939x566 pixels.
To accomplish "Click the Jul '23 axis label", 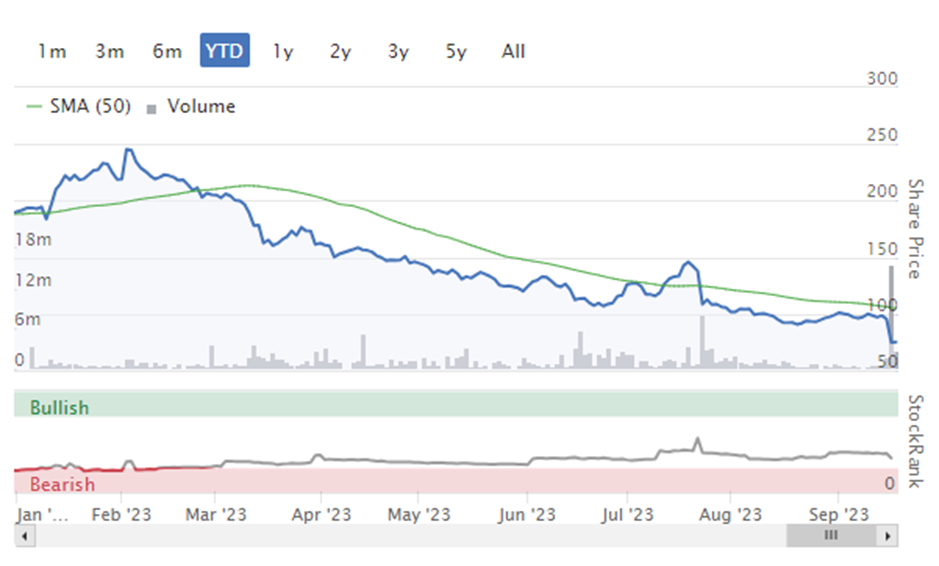I will [x=628, y=514].
